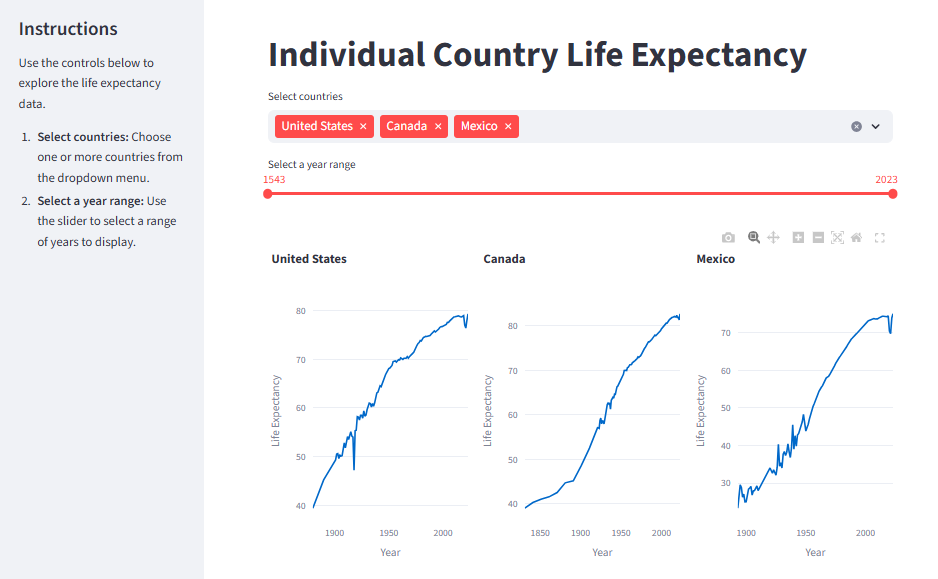Select the Zoom tool in the plot toolbar

[754, 237]
